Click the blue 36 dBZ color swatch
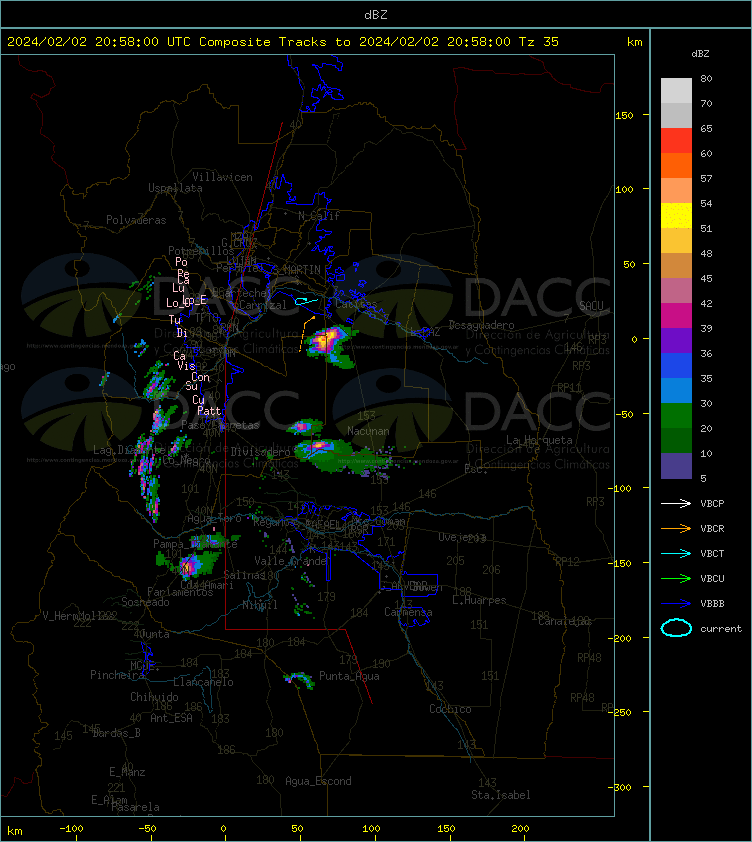This screenshot has height=842, width=752. [676, 366]
